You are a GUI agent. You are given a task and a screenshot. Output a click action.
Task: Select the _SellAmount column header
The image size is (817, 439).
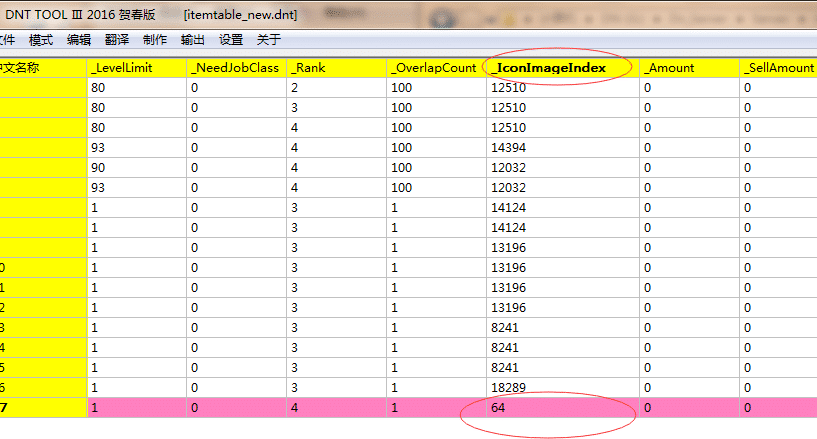coord(778,68)
